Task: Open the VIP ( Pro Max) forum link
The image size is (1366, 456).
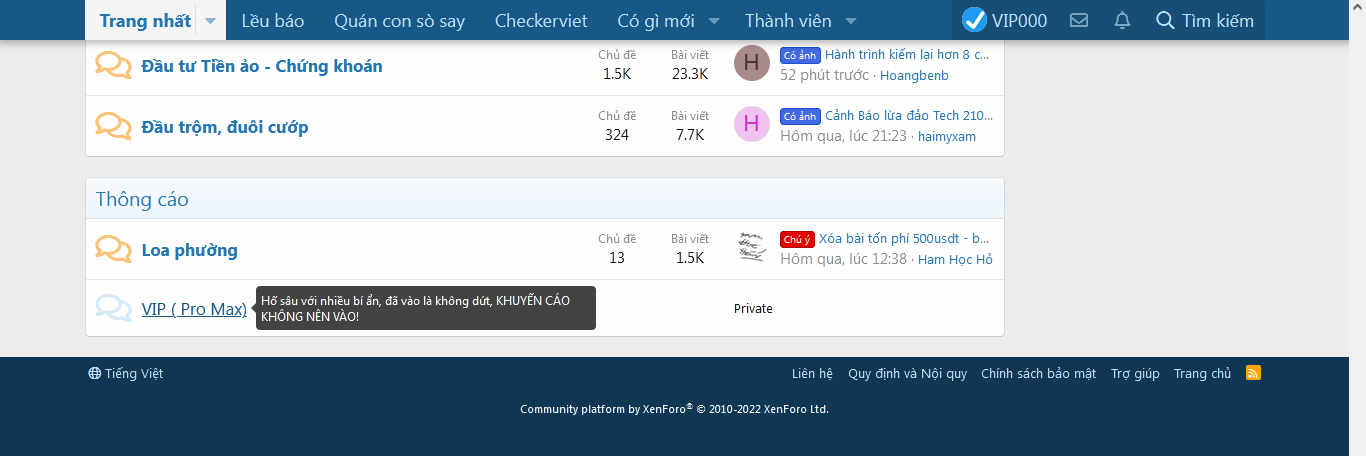Action: click(x=194, y=309)
